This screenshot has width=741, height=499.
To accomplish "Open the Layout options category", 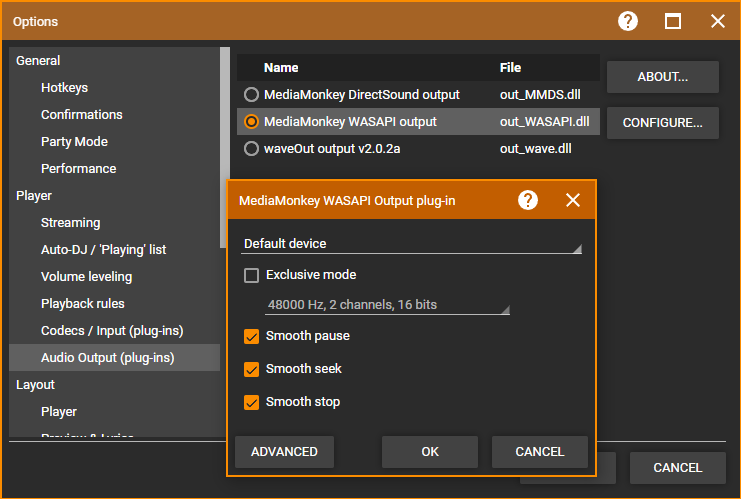I will [35, 385].
